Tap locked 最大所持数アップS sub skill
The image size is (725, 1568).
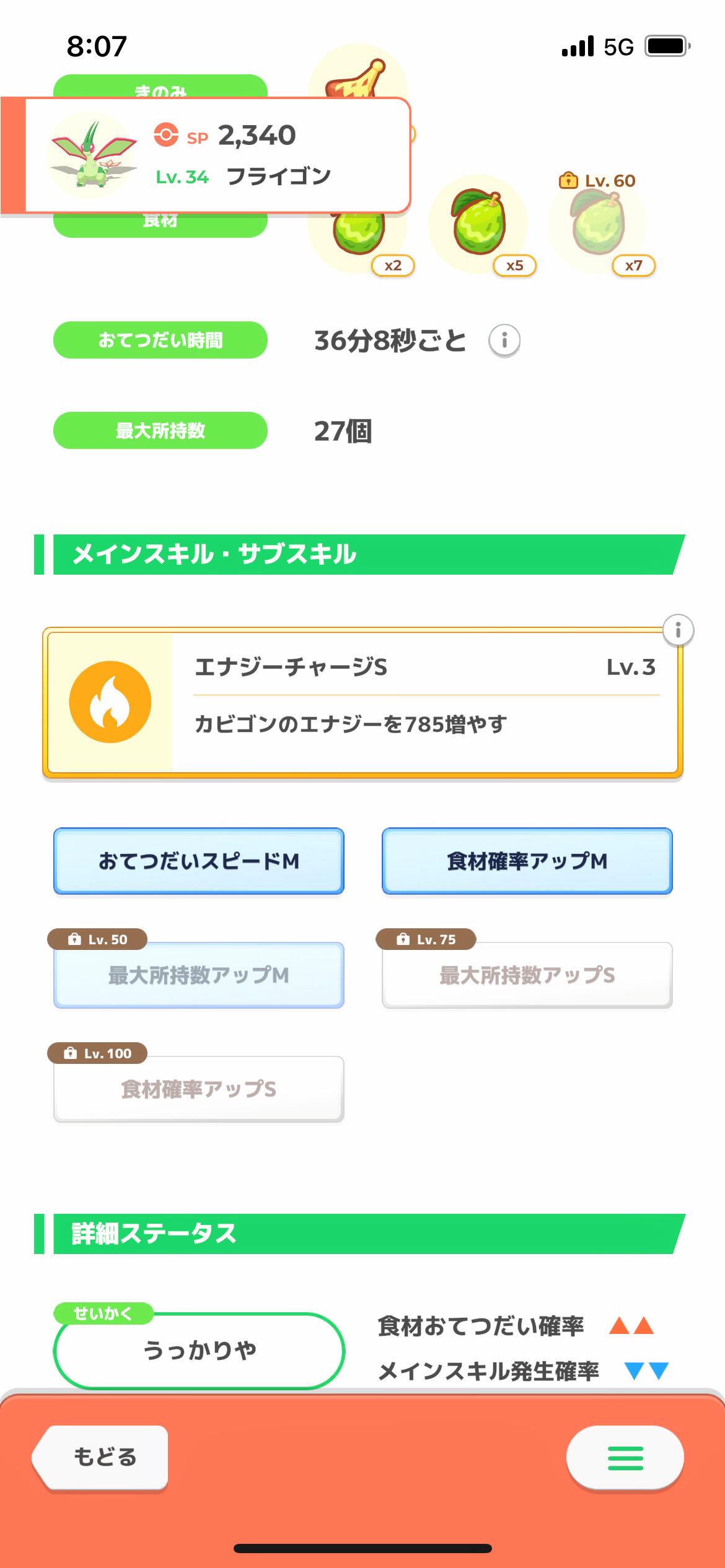click(527, 975)
